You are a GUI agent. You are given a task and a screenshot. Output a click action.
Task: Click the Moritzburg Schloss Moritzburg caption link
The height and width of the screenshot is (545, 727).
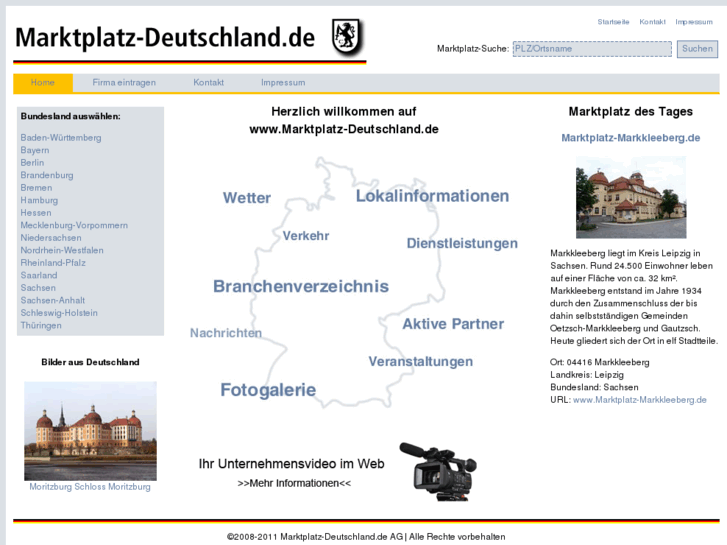pyautogui.click(x=90, y=487)
